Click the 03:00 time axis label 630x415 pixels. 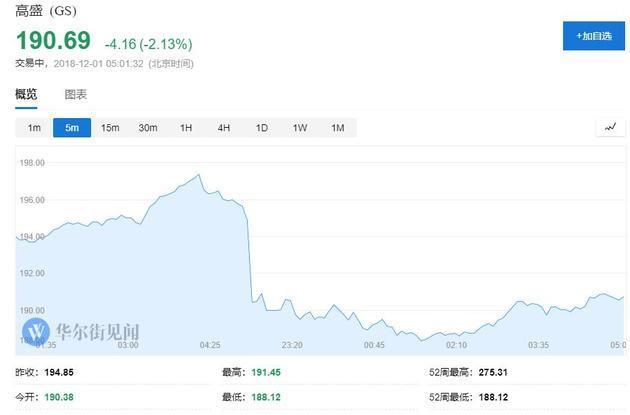pos(128,345)
